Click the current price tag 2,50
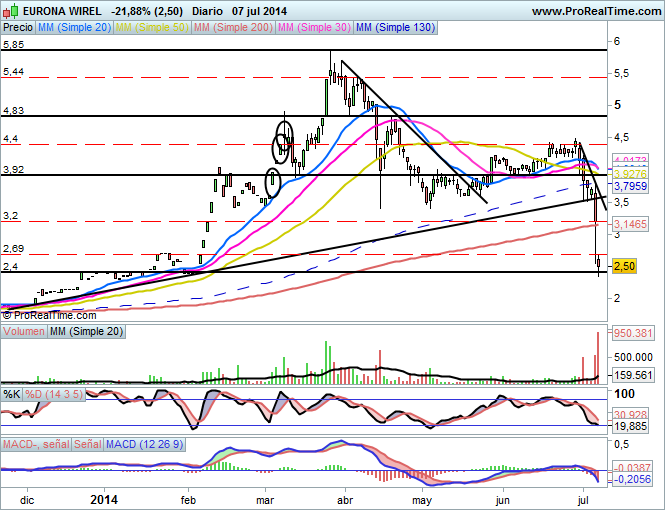 [624, 266]
